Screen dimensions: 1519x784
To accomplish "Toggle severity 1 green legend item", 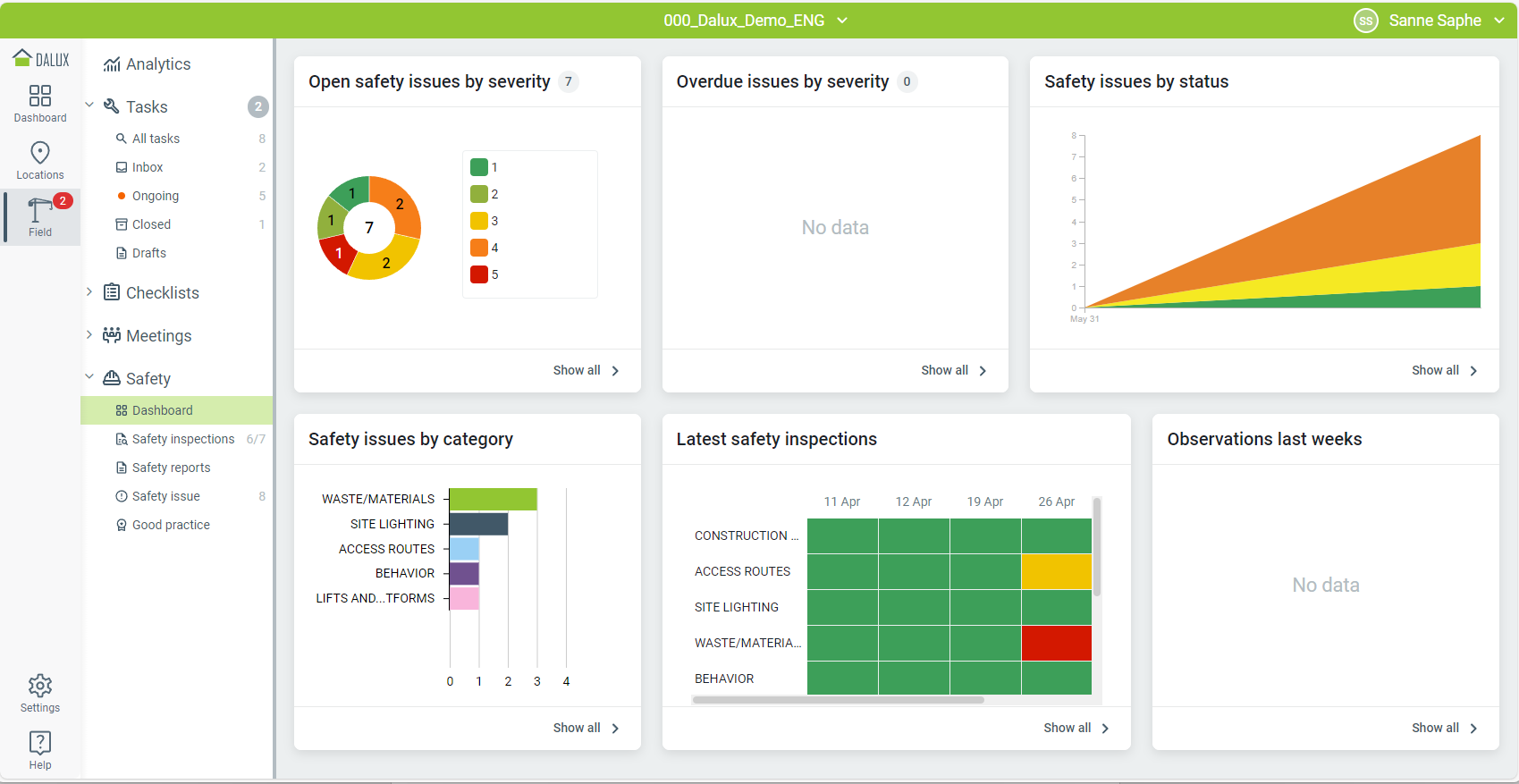I will pyautogui.click(x=479, y=167).
